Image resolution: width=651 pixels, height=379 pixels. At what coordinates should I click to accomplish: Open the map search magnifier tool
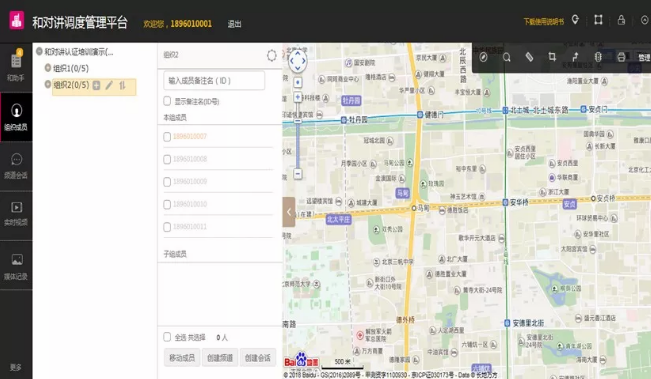[x=507, y=57]
